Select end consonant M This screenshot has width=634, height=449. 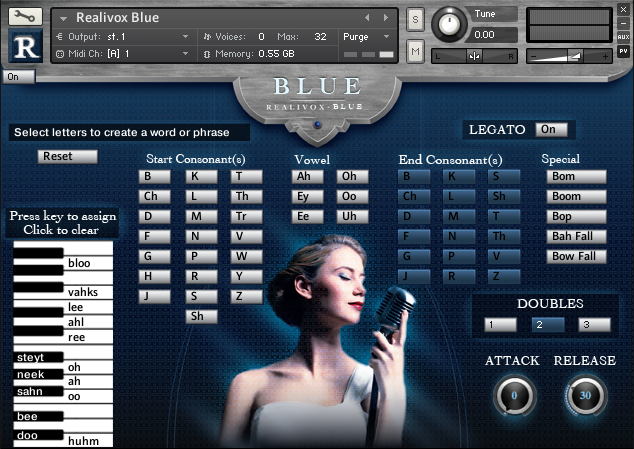tap(459, 216)
